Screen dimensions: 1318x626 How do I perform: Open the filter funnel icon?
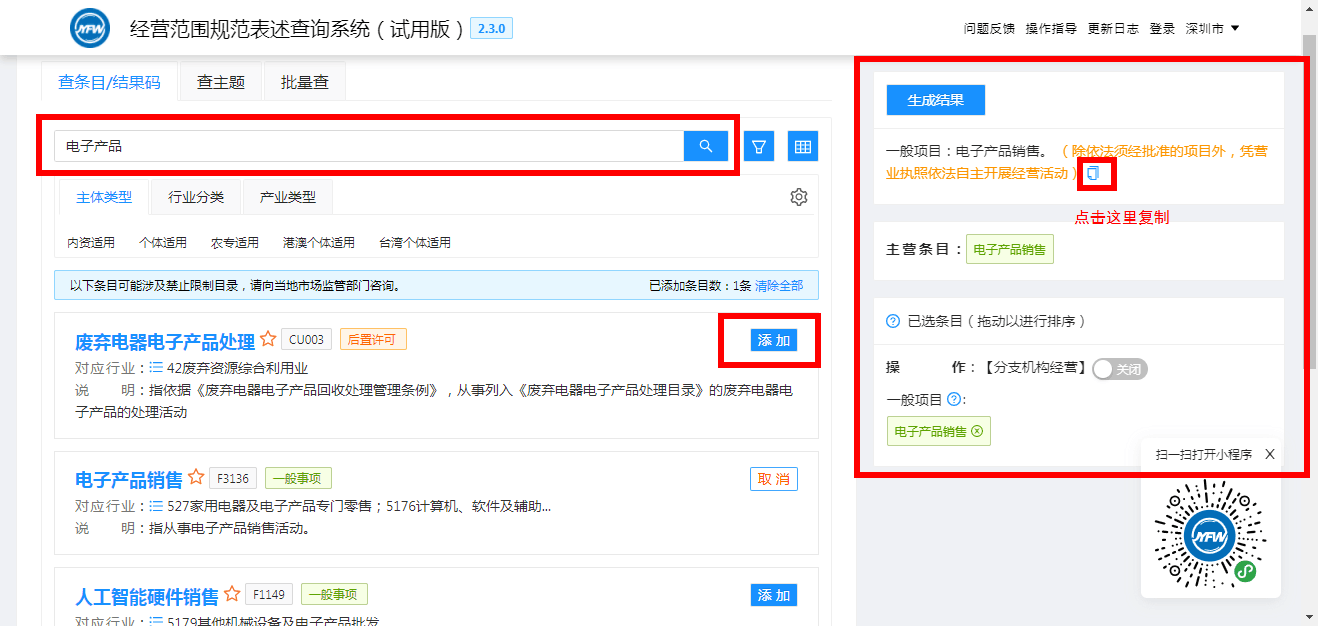759,147
